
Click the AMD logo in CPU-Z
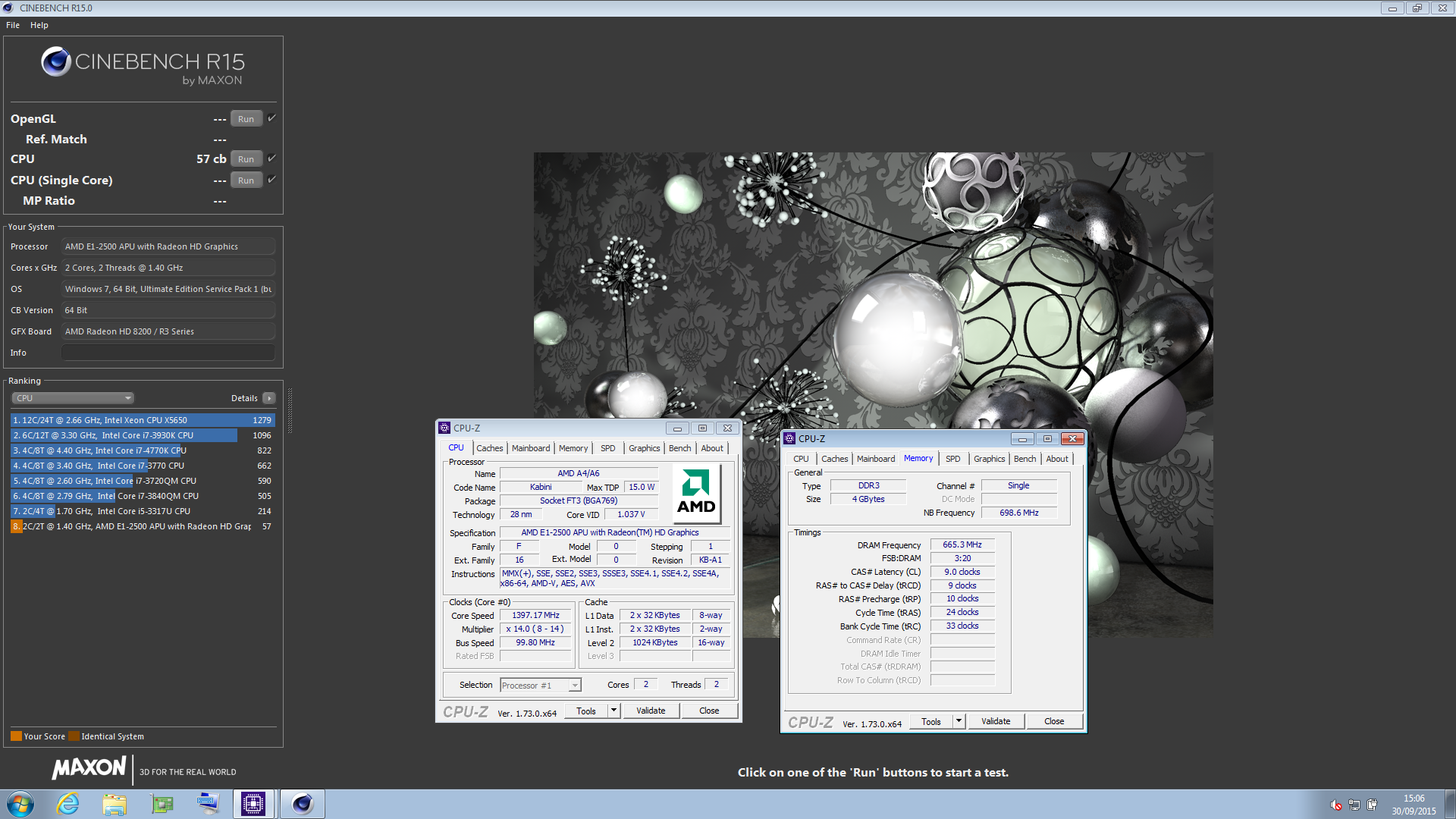click(696, 492)
